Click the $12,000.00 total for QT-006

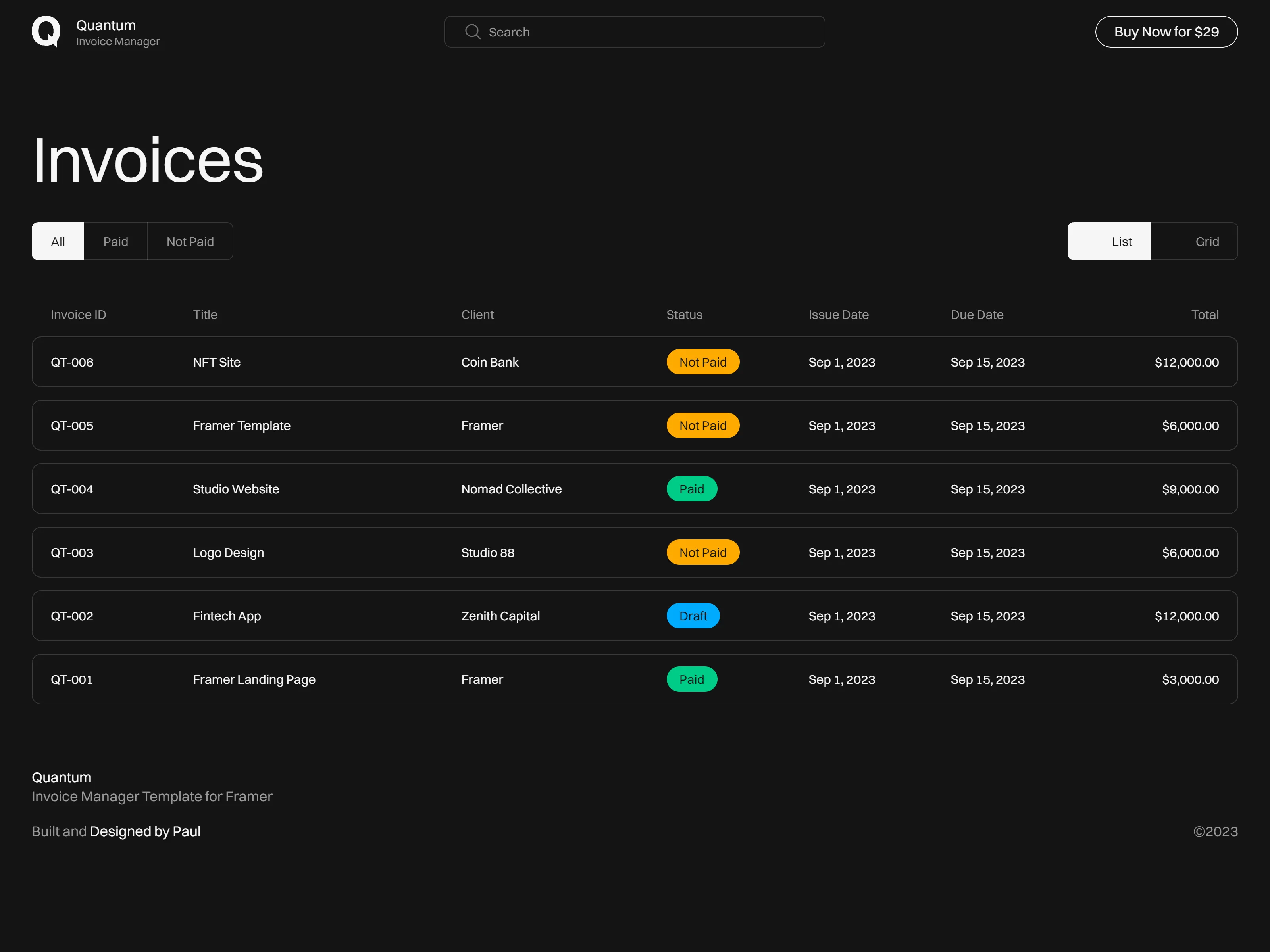pyautogui.click(x=1187, y=362)
